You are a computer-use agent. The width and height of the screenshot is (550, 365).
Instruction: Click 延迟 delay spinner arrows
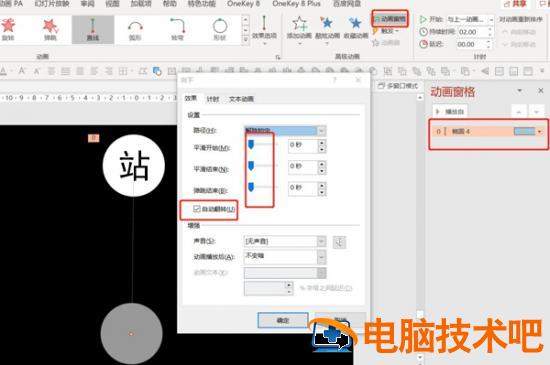tap(488, 45)
